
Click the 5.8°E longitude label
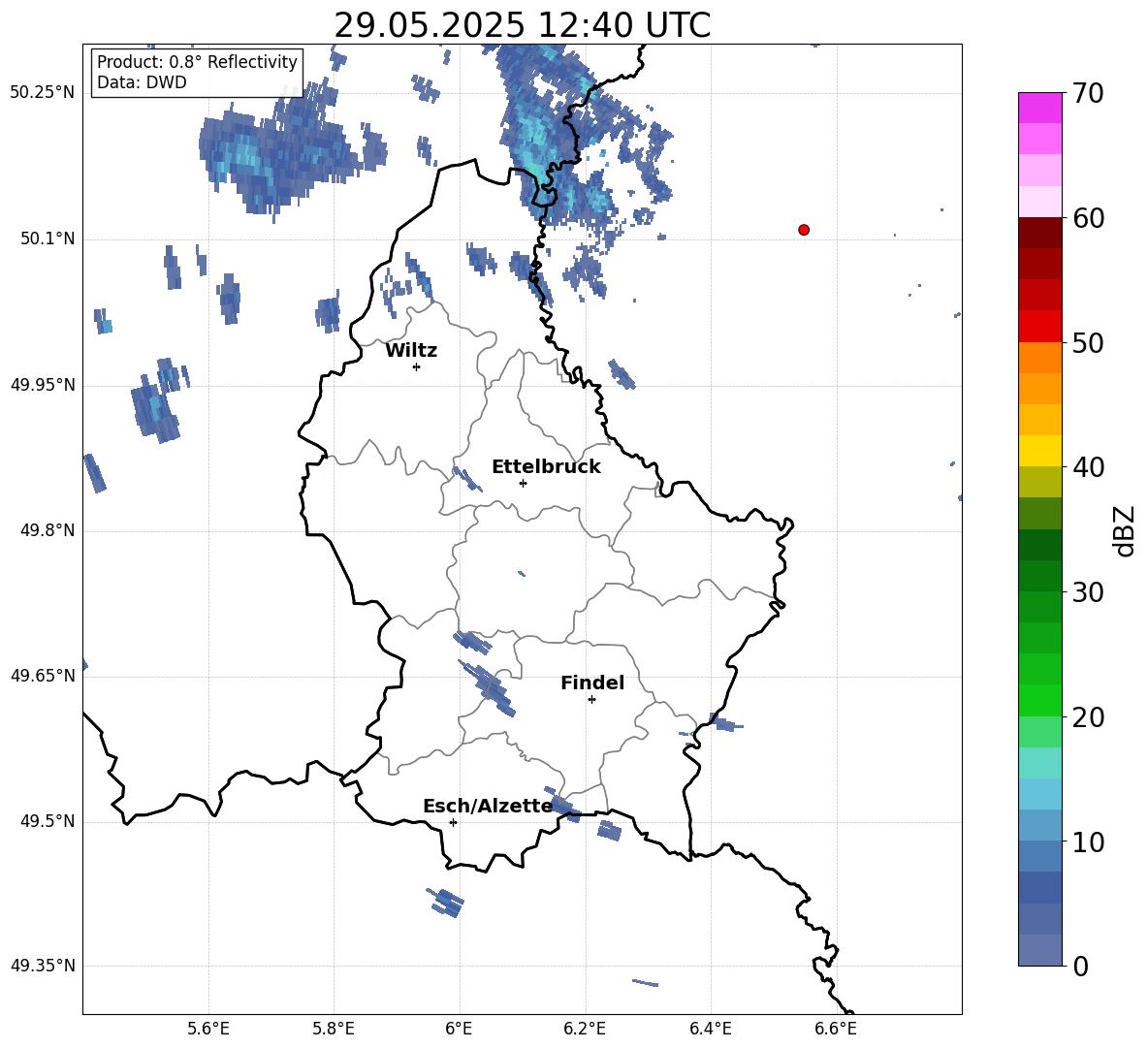pos(334,1029)
